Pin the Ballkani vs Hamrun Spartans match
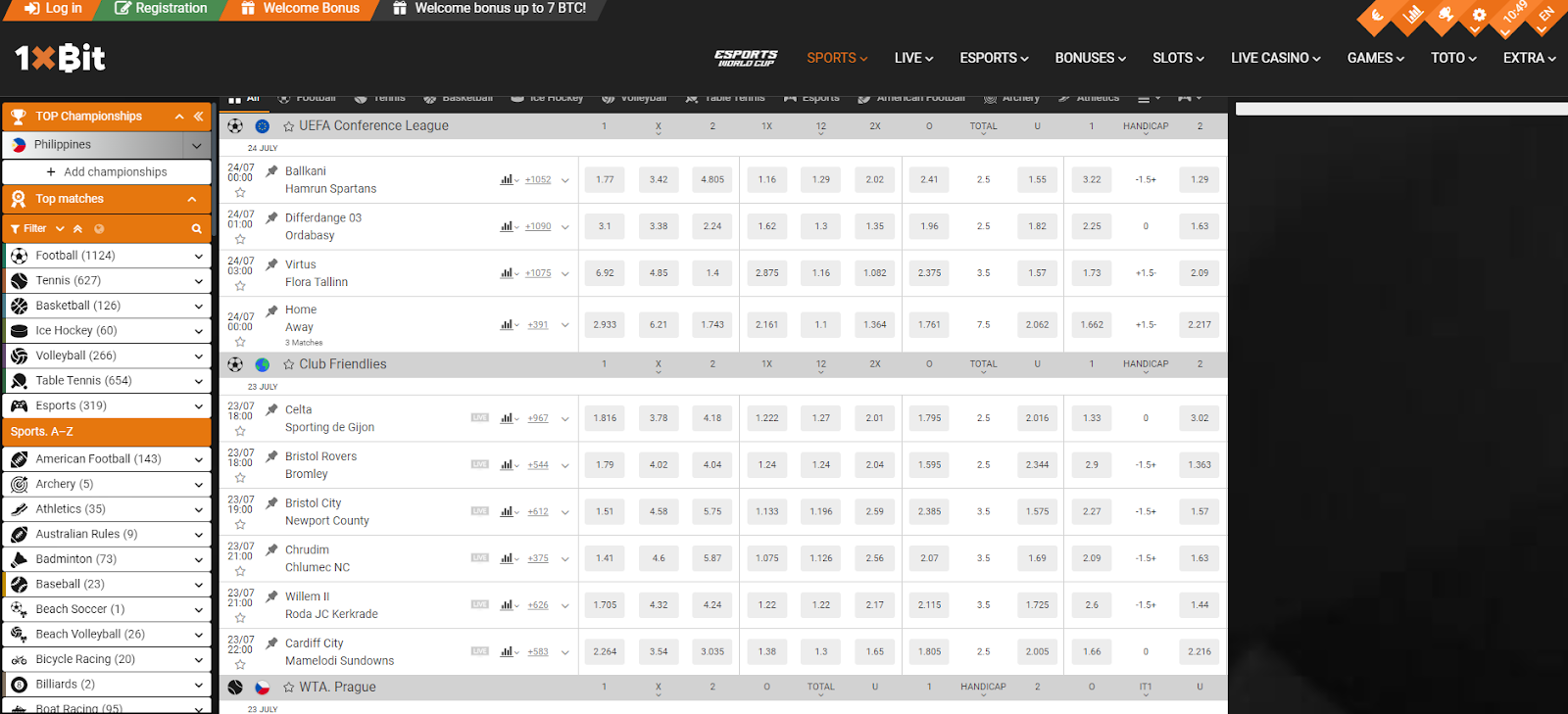The image size is (1568, 714). point(272,171)
